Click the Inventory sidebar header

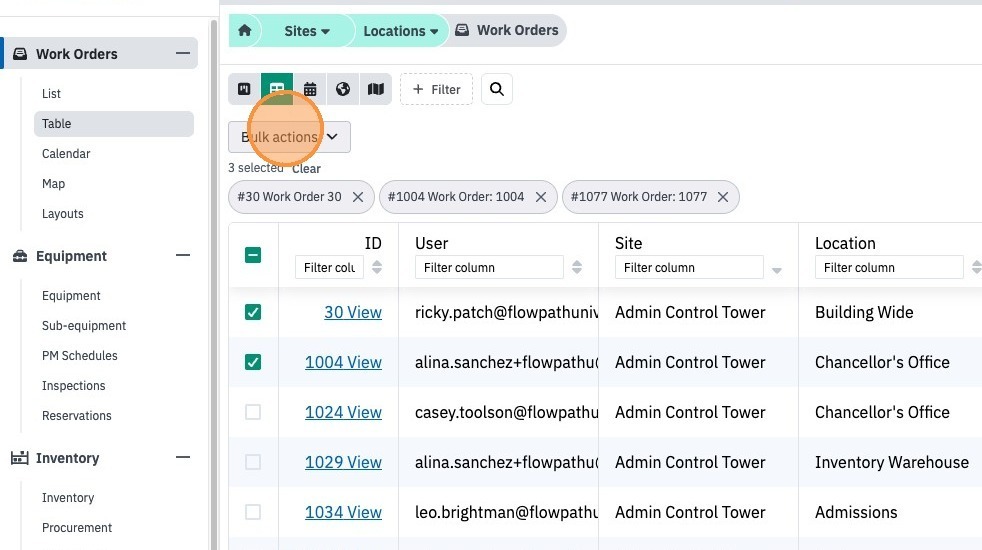click(67, 458)
